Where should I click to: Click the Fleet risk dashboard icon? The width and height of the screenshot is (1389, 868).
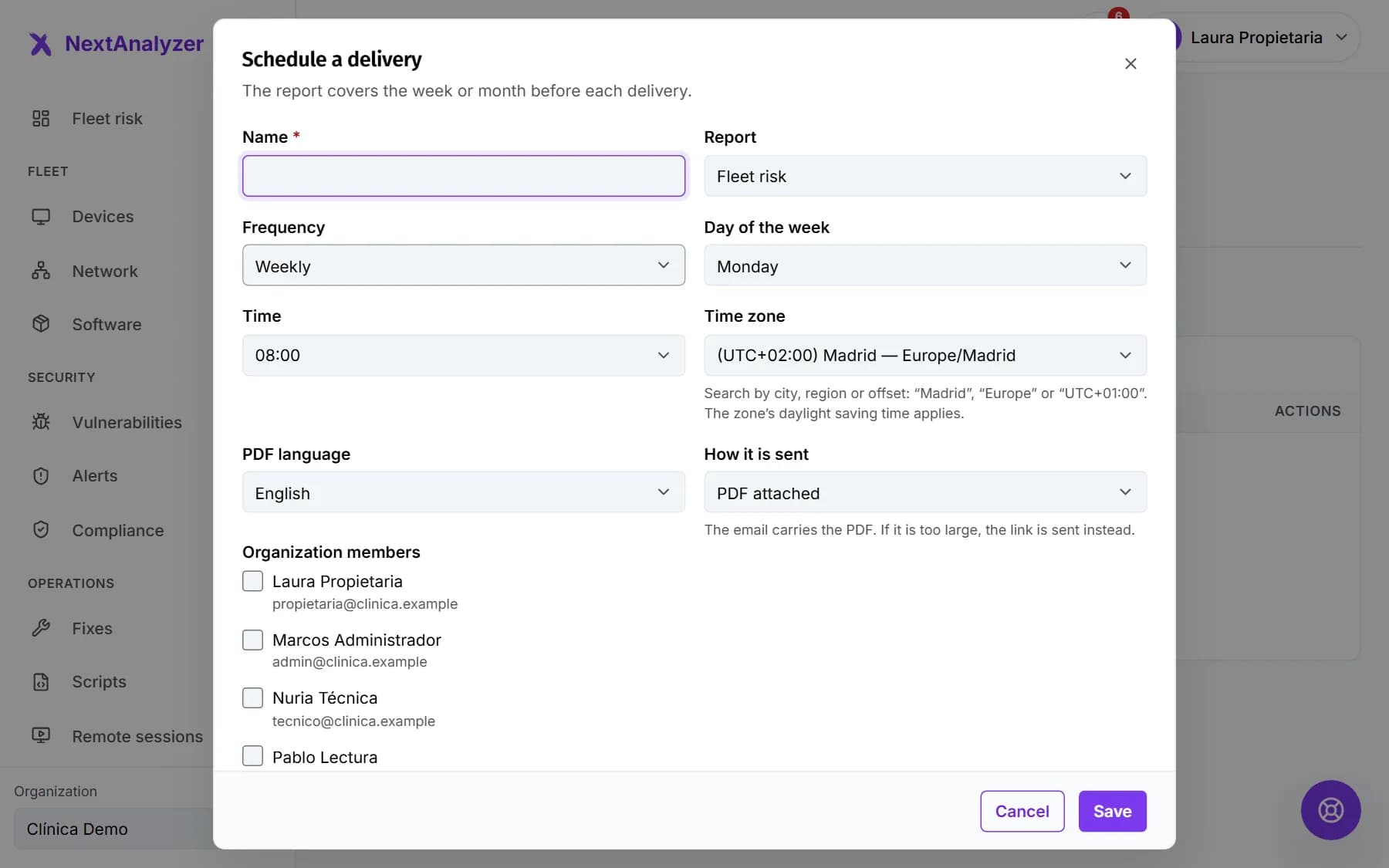41,118
